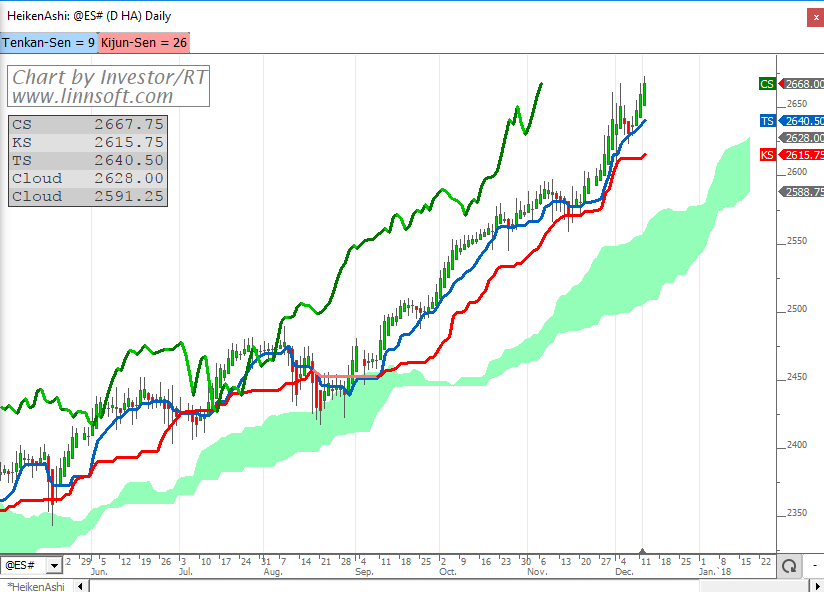
Task: Click the blue TS price marker label
Action: [767, 121]
